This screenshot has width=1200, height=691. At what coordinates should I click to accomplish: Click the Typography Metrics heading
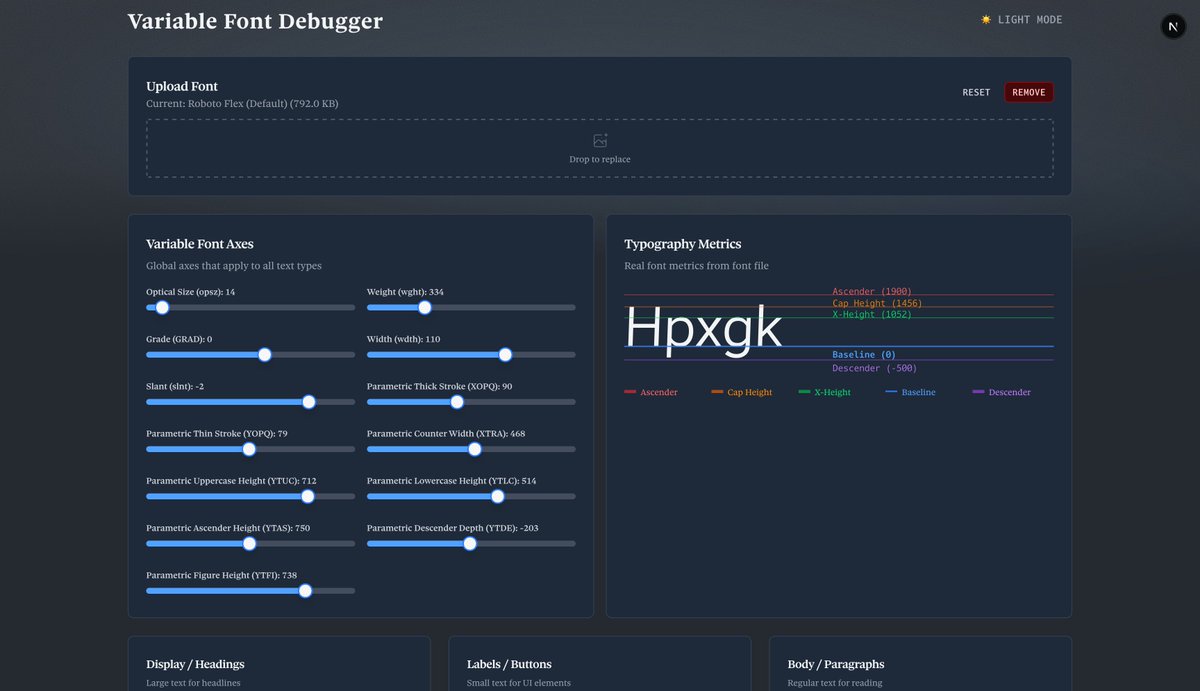(683, 244)
